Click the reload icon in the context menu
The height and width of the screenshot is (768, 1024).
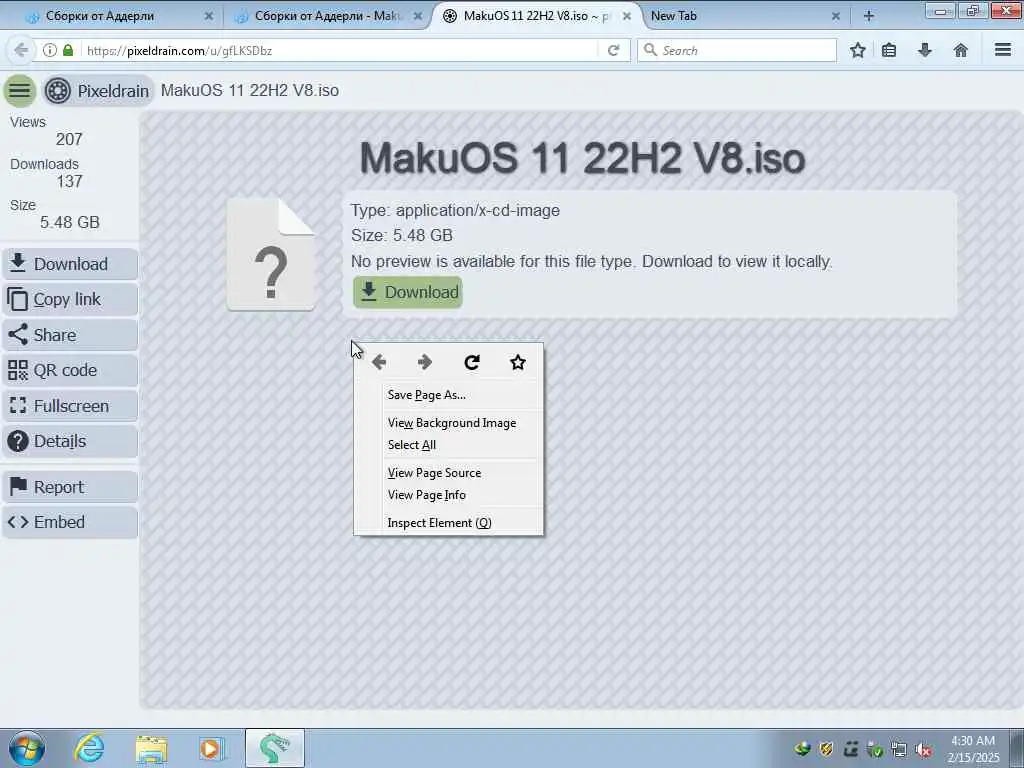click(x=472, y=362)
